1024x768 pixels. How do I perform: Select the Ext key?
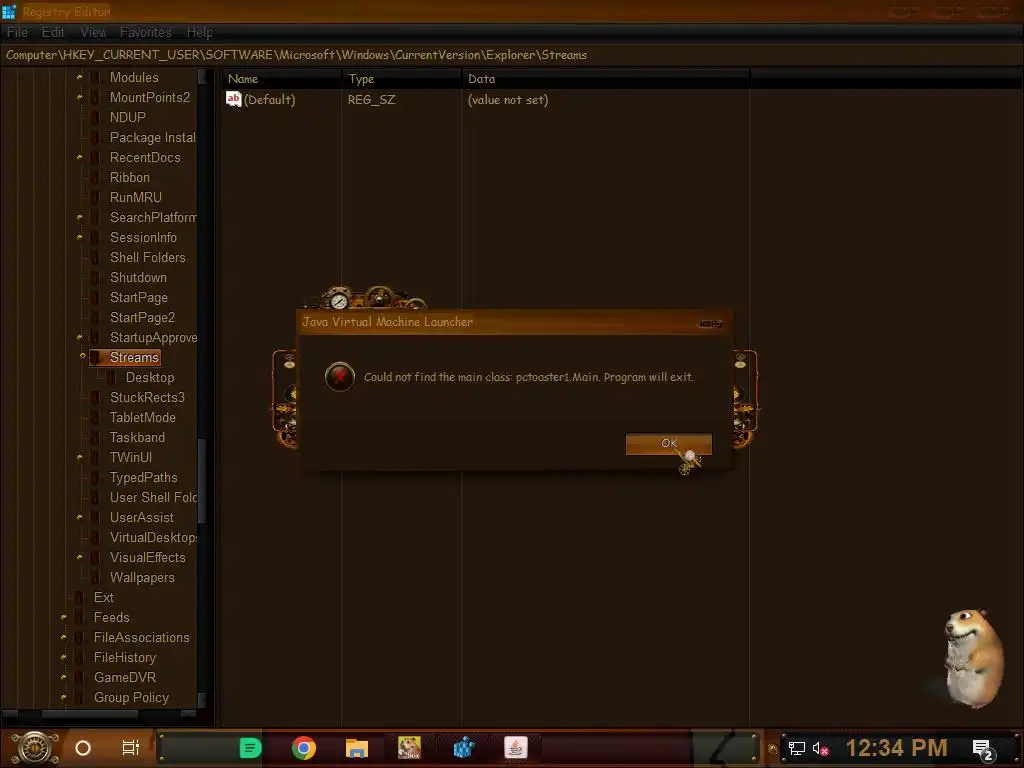pos(103,598)
